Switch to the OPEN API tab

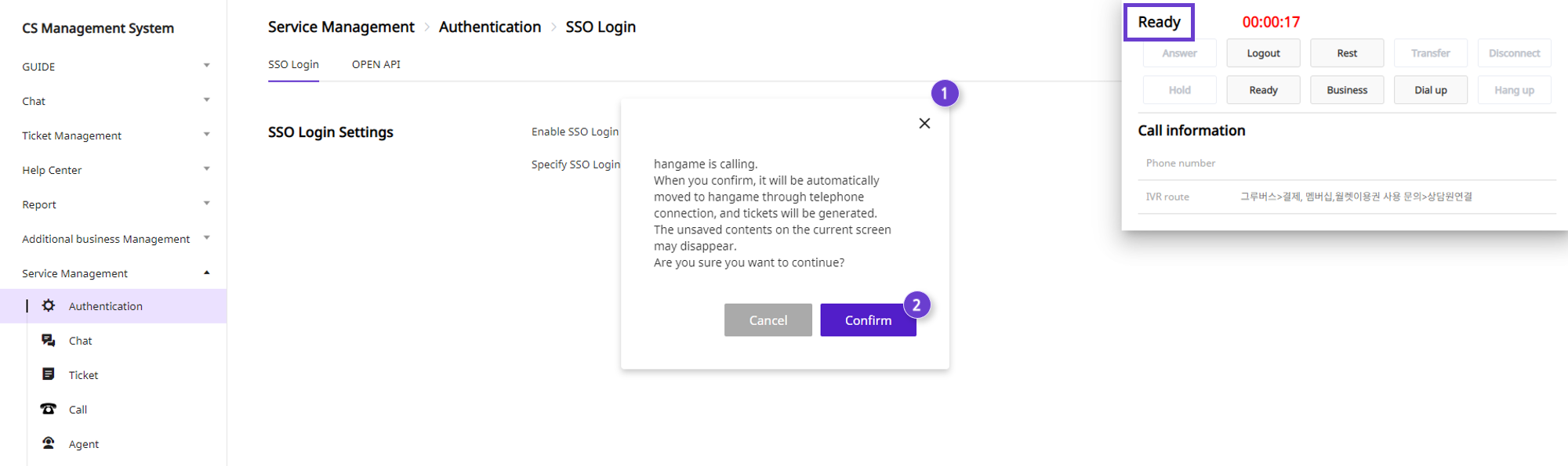376,64
